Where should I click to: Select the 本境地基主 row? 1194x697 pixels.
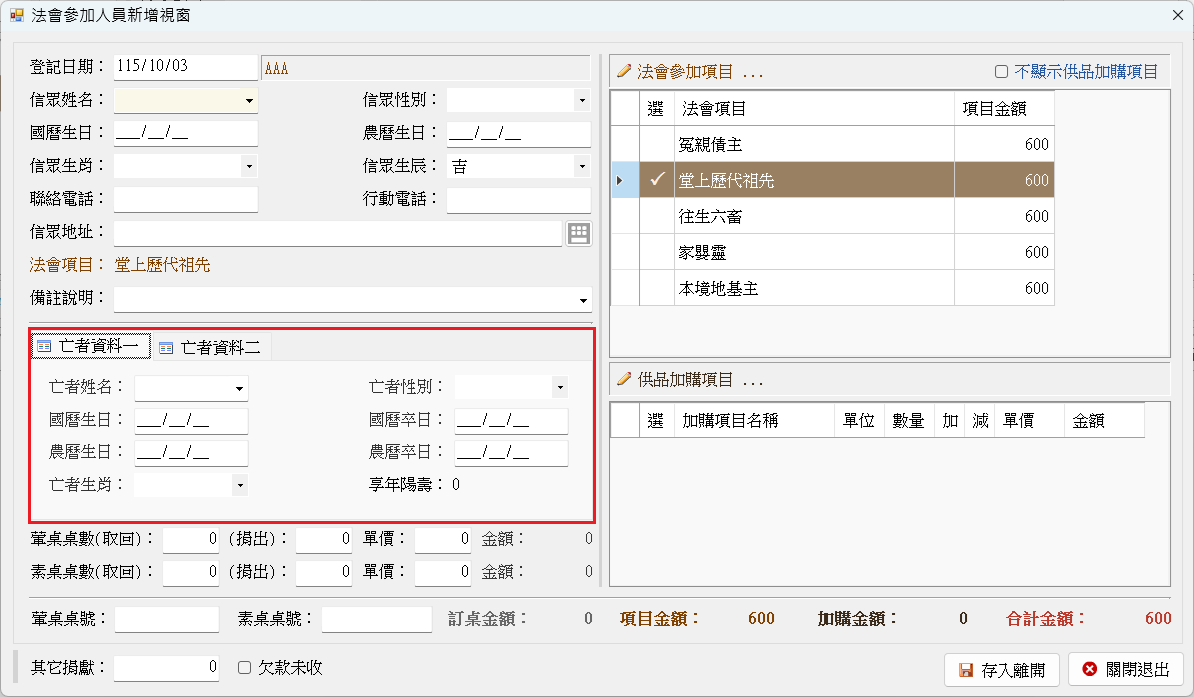click(x=833, y=288)
